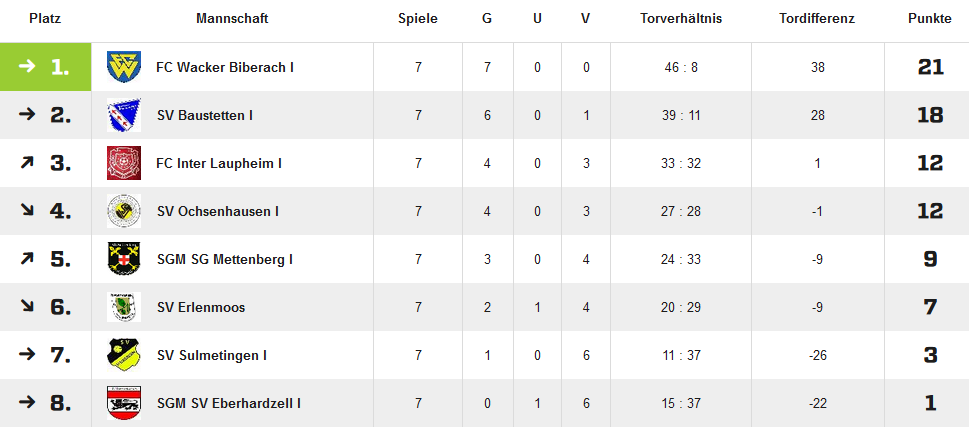Open the SV Baustetten I team page
Image resolution: width=969 pixels, height=427 pixels.
(205, 116)
